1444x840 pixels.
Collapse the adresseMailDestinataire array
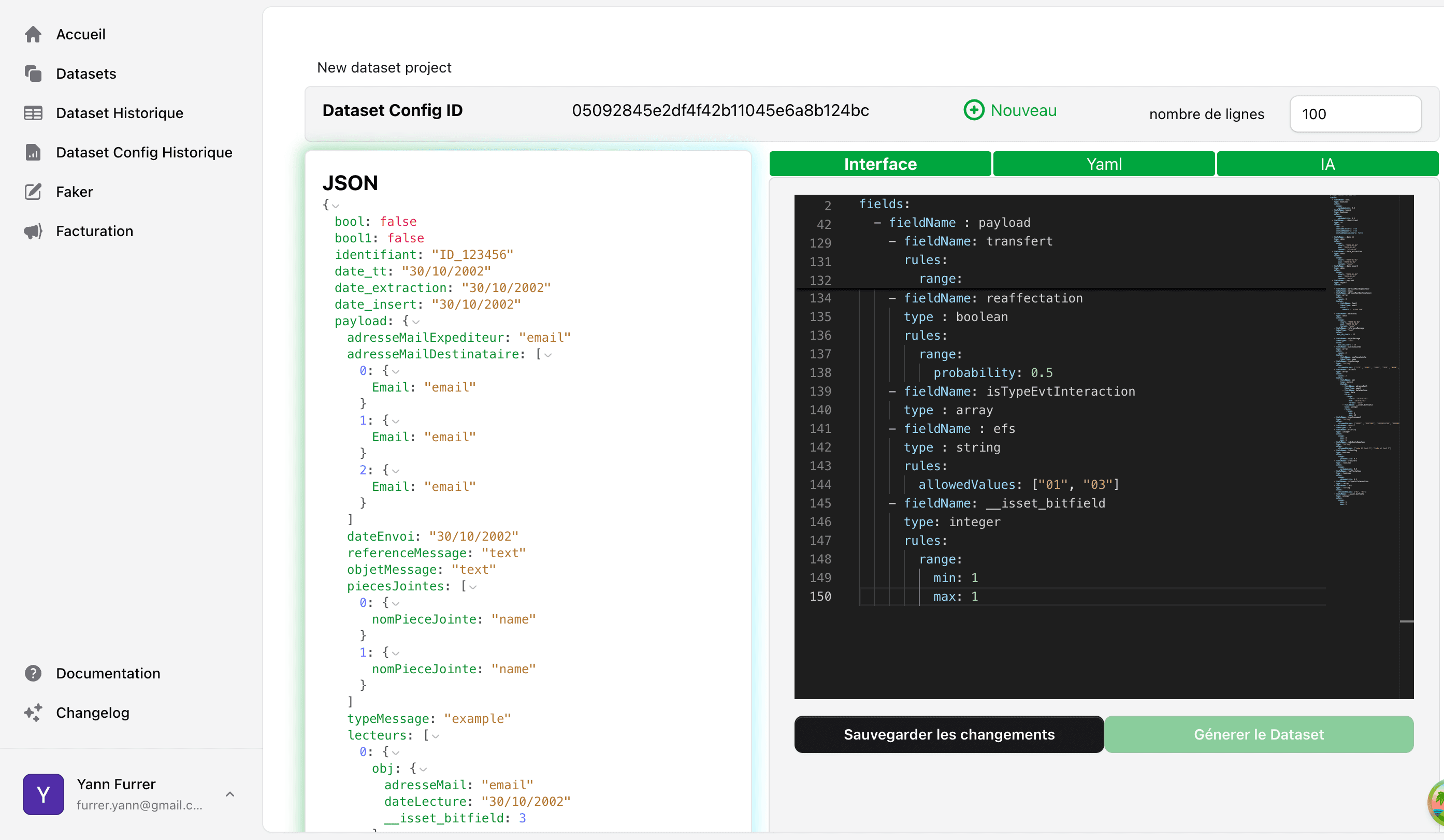[x=548, y=355]
